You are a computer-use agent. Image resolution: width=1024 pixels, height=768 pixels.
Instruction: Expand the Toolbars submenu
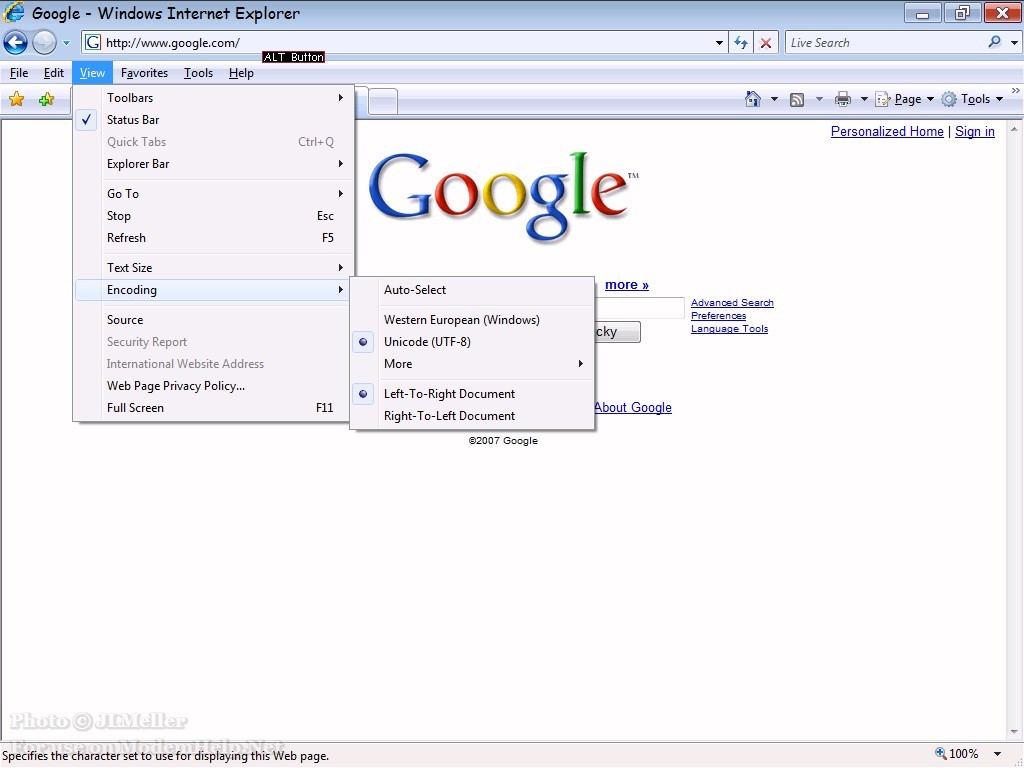point(213,98)
